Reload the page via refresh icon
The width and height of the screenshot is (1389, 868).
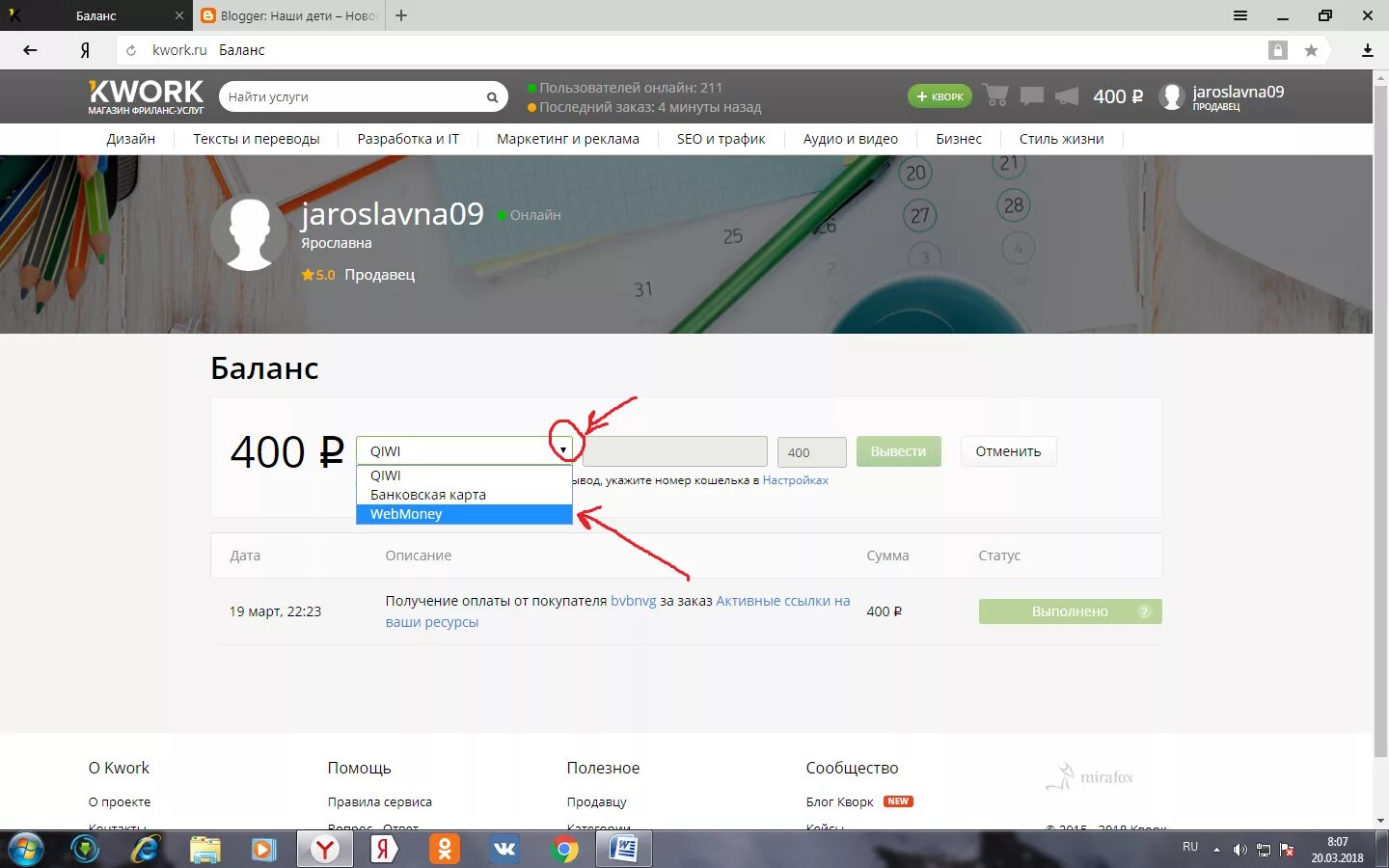click(x=131, y=50)
